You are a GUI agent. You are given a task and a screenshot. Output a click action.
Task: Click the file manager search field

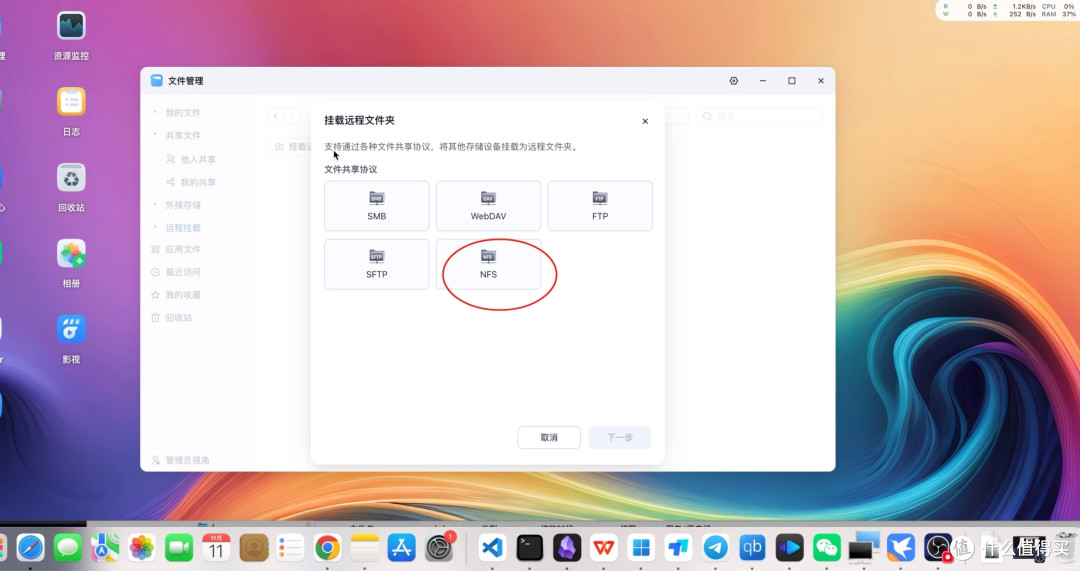coord(760,116)
